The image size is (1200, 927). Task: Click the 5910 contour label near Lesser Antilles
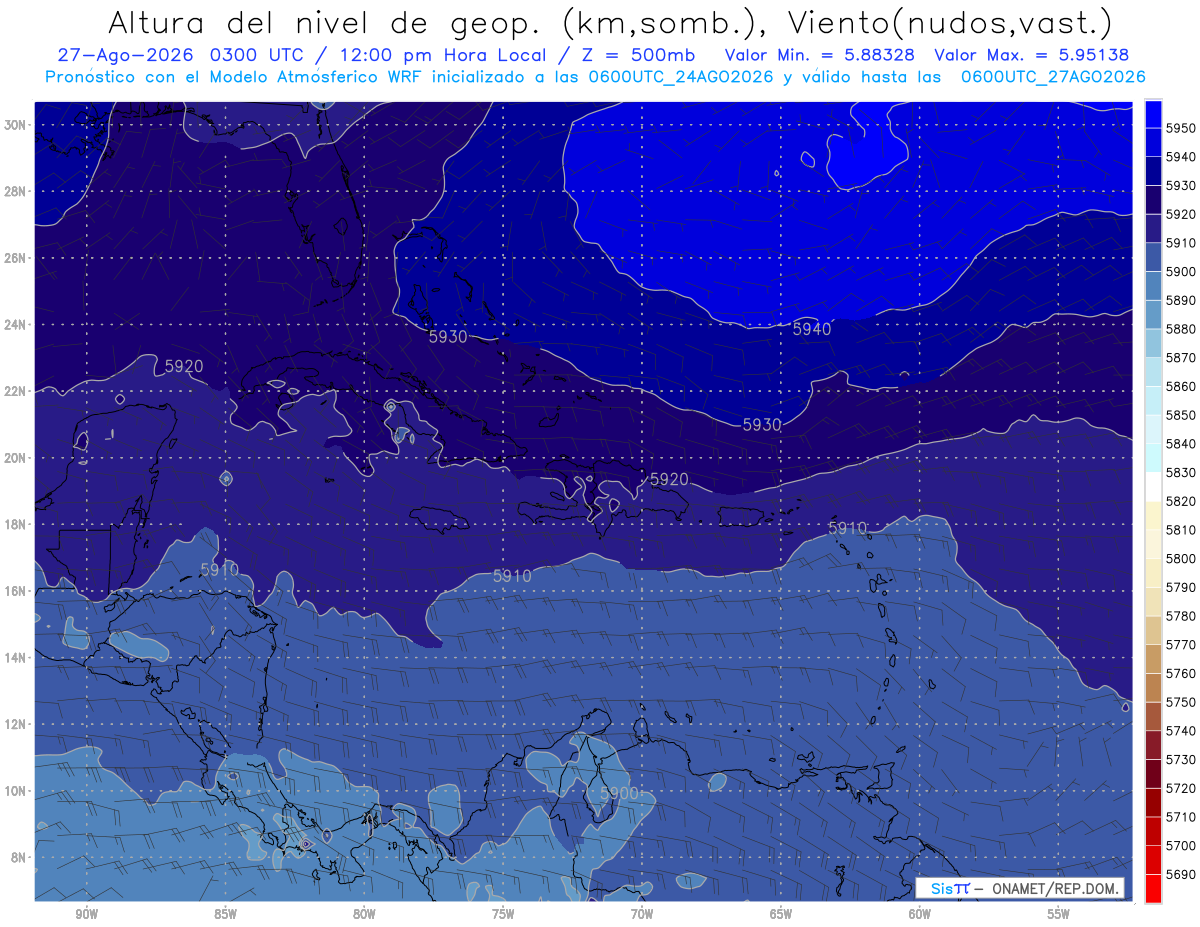coord(847,528)
